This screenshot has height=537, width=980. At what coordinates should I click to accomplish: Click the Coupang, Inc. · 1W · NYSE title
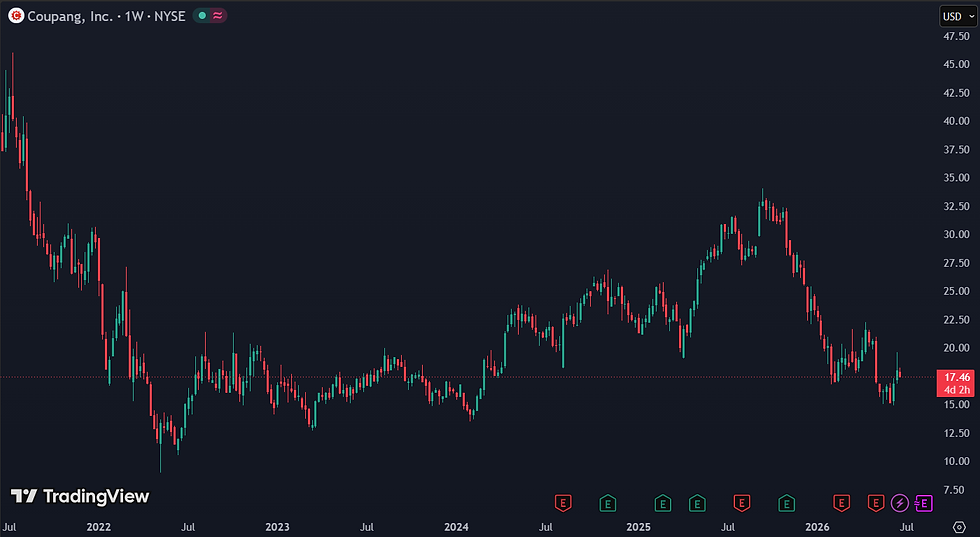point(106,16)
